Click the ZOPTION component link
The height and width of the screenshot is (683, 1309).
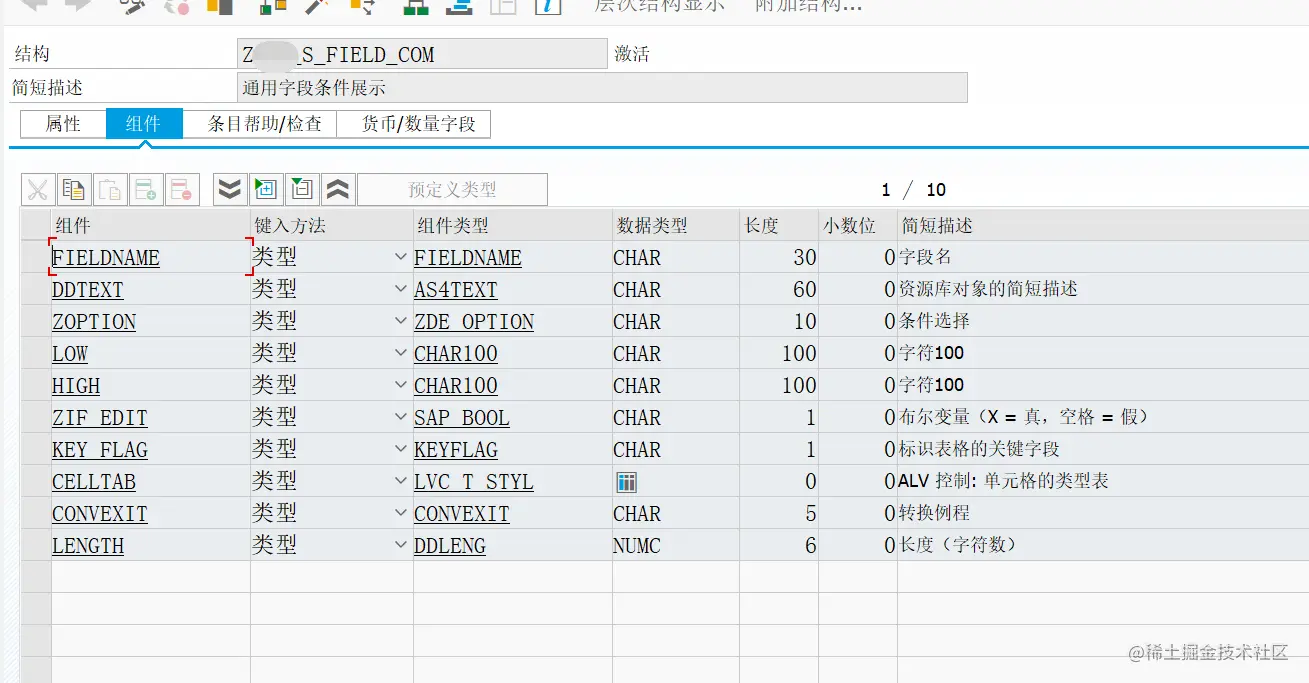[94, 322]
